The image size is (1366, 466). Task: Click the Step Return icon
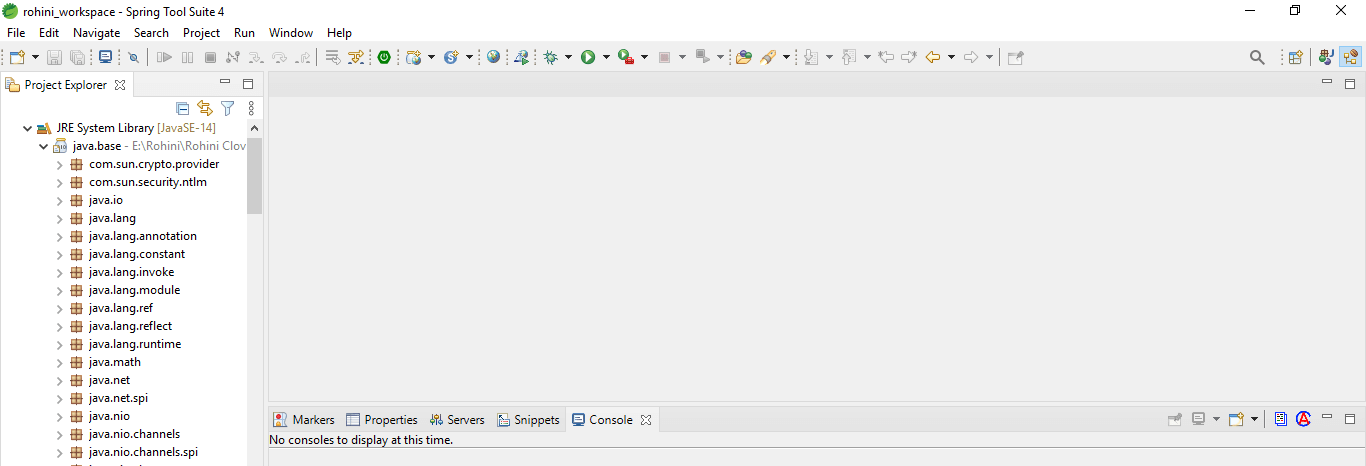(x=302, y=57)
